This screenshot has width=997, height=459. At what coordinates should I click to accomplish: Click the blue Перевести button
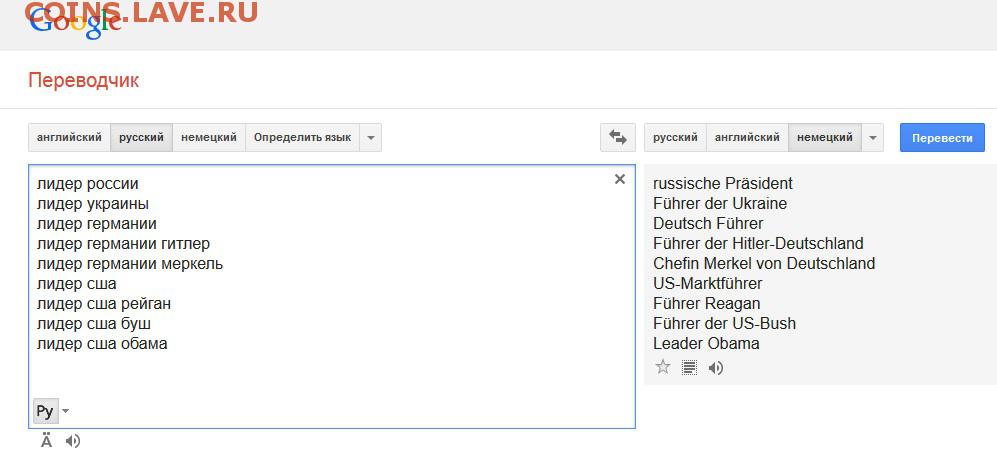tap(942, 137)
